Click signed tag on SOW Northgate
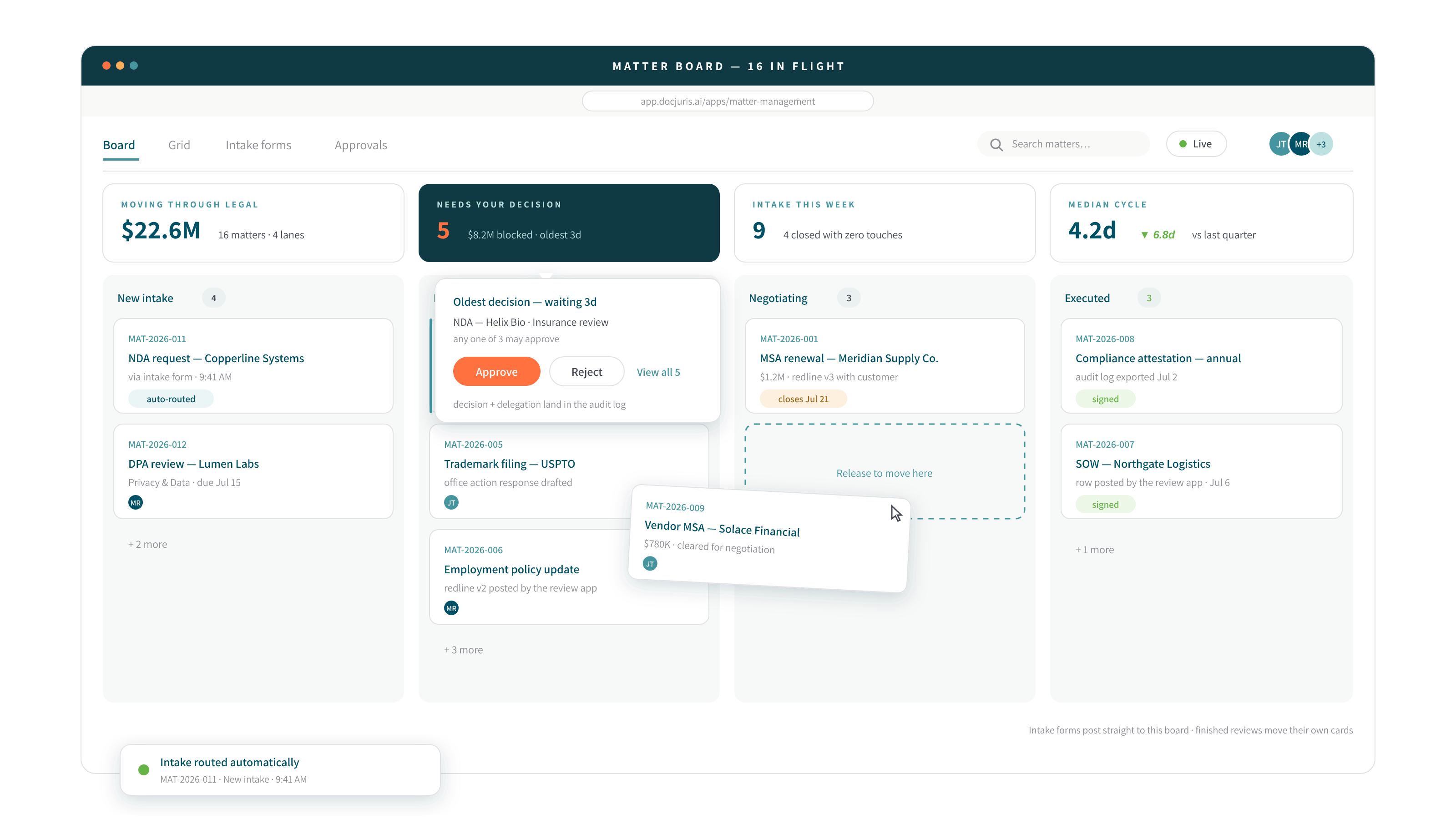The image size is (1456, 819). [1105, 505]
